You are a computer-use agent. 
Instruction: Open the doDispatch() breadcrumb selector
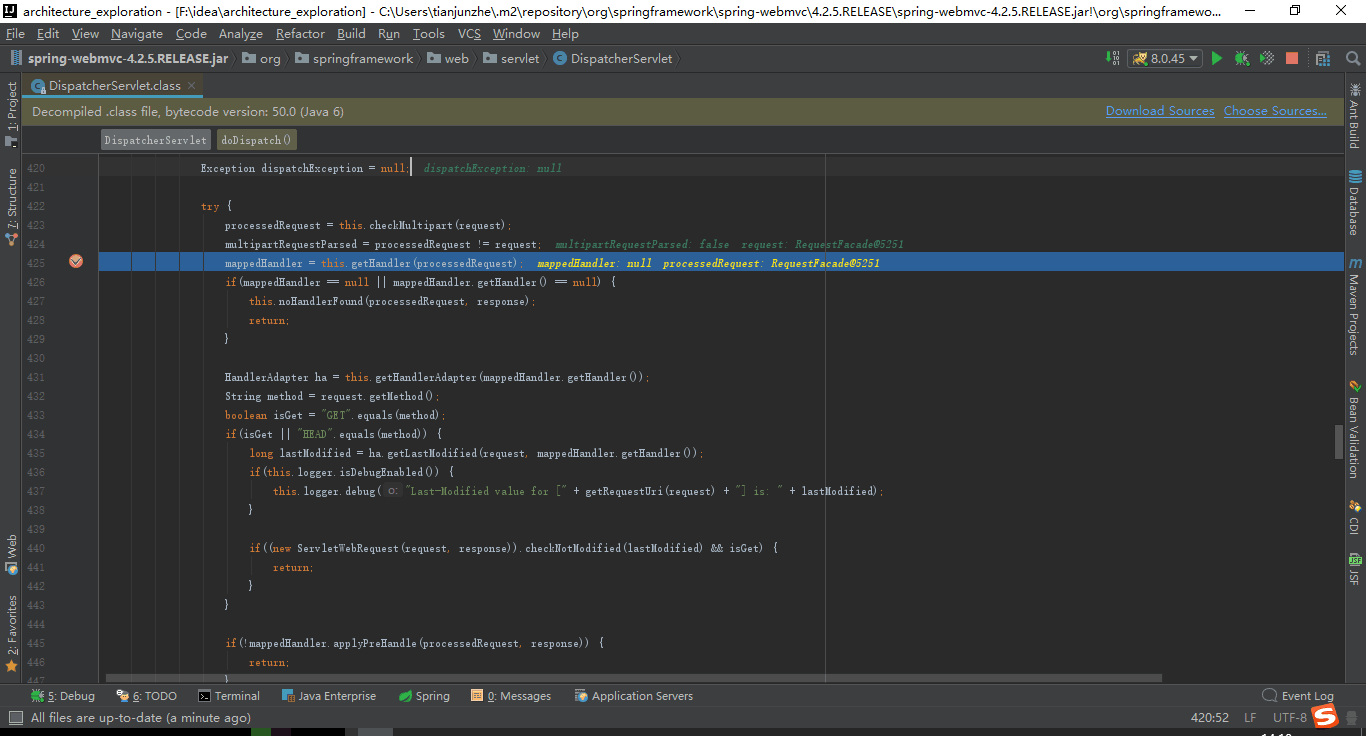pos(256,139)
